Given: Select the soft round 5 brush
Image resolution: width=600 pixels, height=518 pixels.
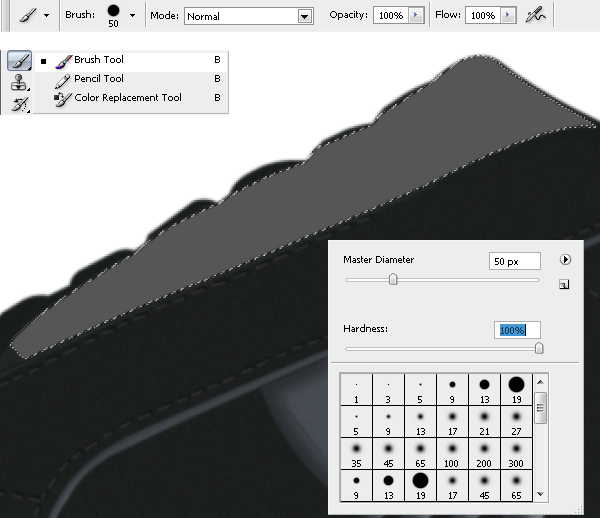Looking at the screenshot, I should coord(356,422).
